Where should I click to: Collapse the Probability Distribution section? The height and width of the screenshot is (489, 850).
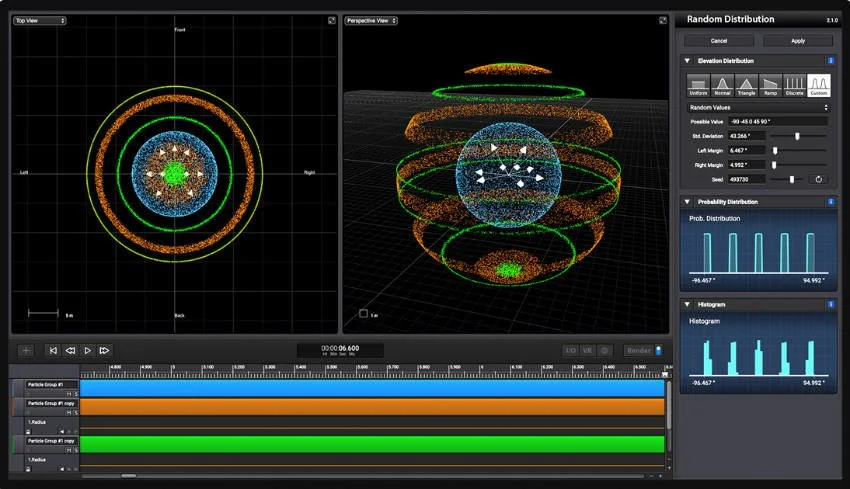click(687, 202)
